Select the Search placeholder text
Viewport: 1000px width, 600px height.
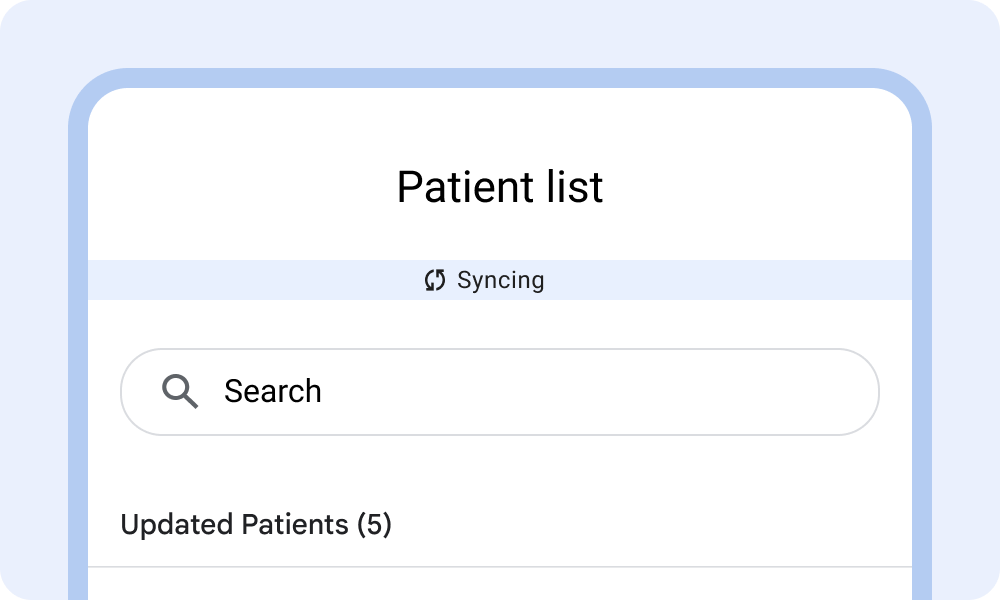pos(272,391)
